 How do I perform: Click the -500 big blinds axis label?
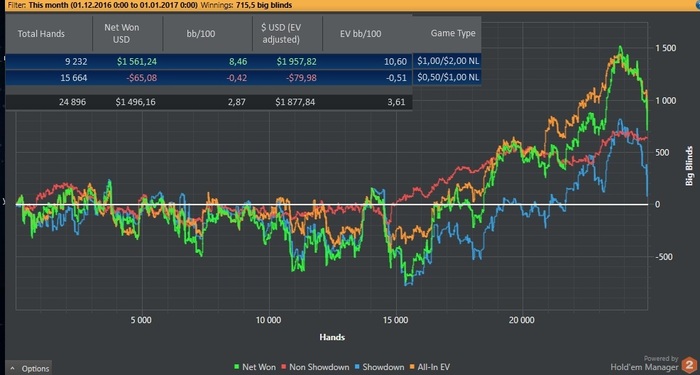(664, 257)
